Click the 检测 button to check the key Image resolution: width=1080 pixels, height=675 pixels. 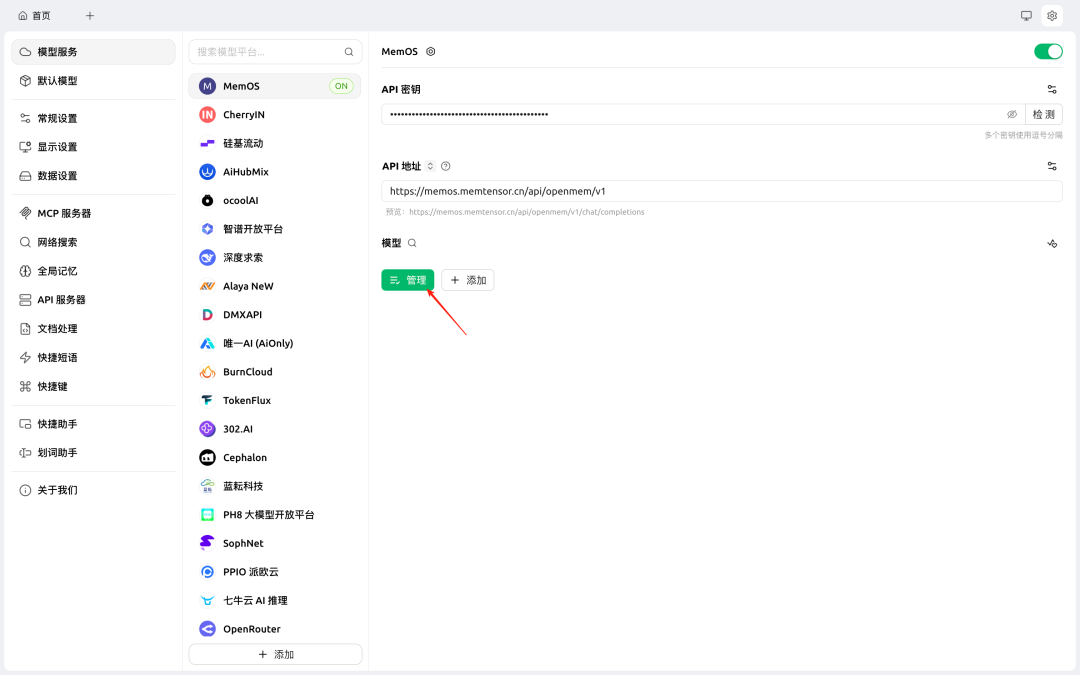[1043, 114]
